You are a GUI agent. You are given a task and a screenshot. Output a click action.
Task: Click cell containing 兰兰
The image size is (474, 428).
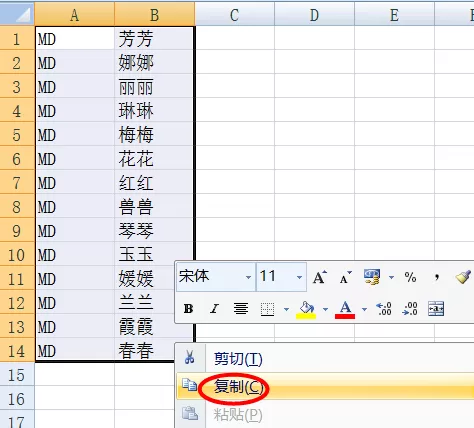144,303
